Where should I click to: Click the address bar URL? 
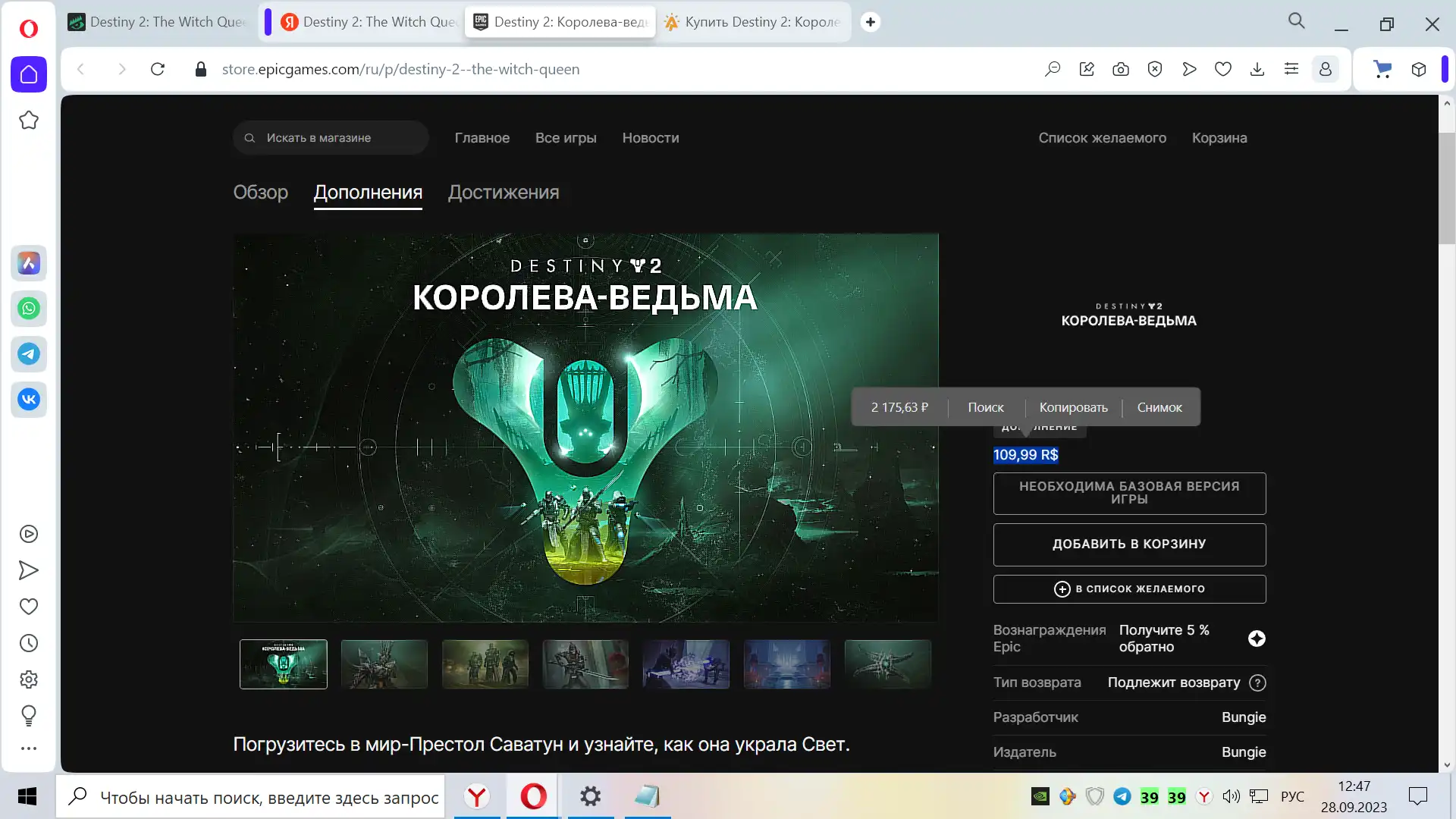pos(400,69)
